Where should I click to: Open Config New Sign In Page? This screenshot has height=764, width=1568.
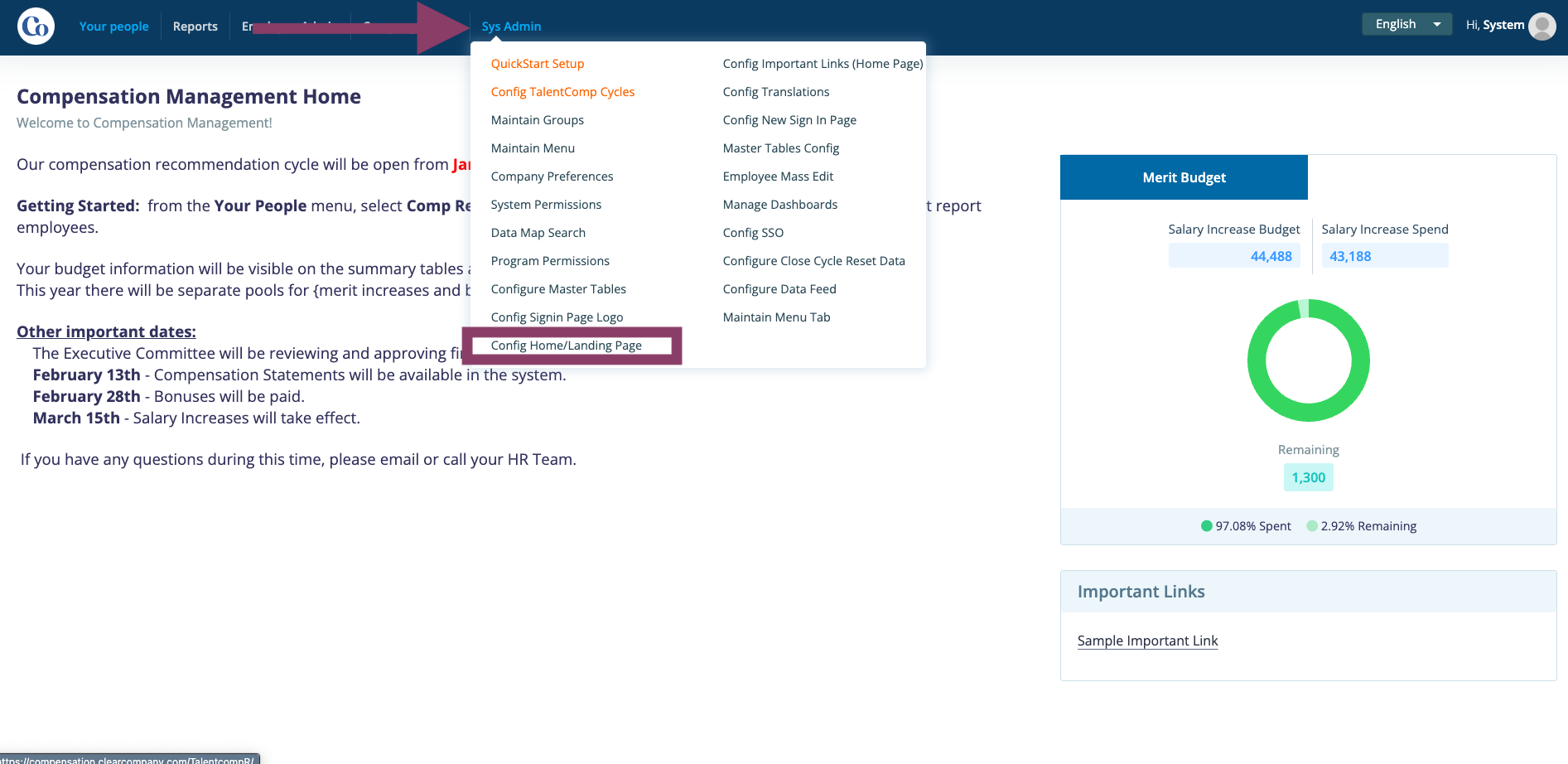pos(789,120)
